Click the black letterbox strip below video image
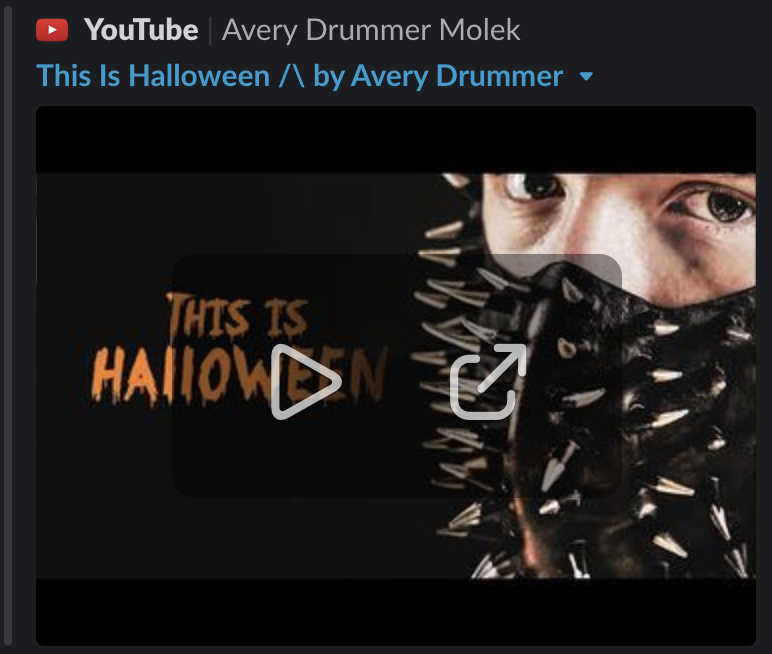772x654 pixels. (396, 612)
